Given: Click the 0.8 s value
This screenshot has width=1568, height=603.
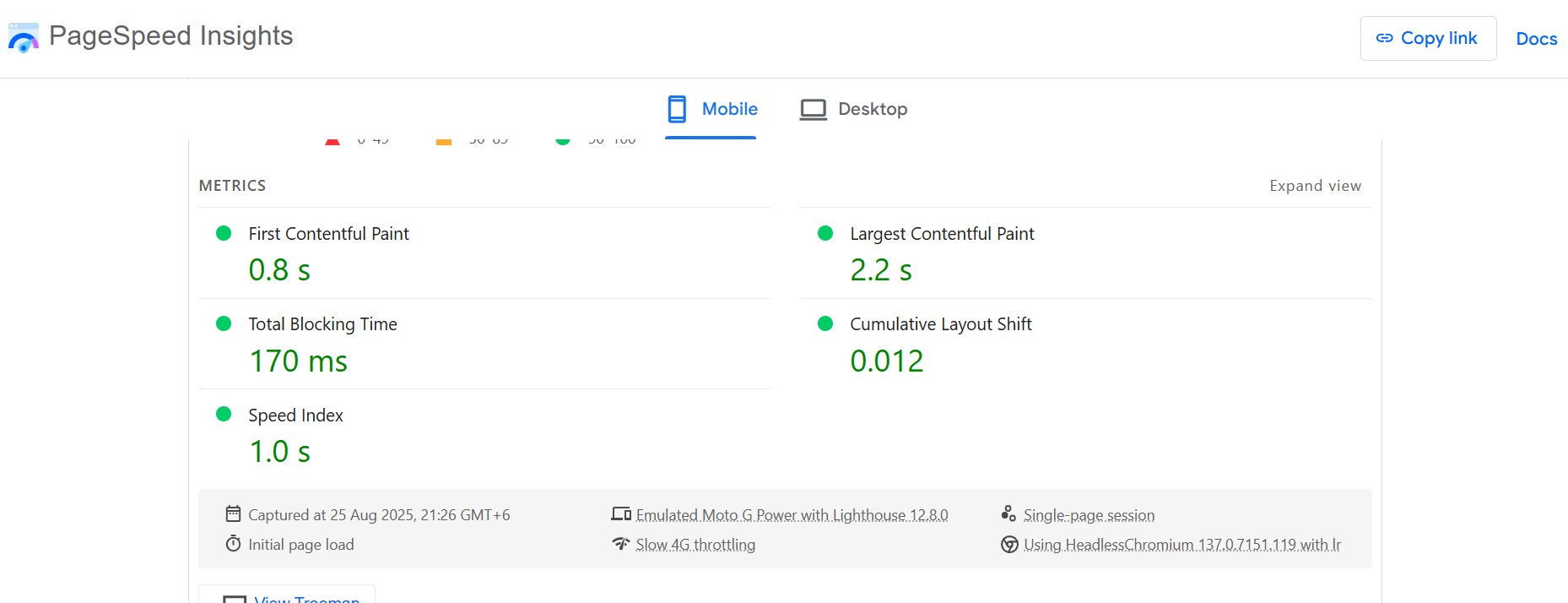Looking at the screenshot, I should 279,270.
